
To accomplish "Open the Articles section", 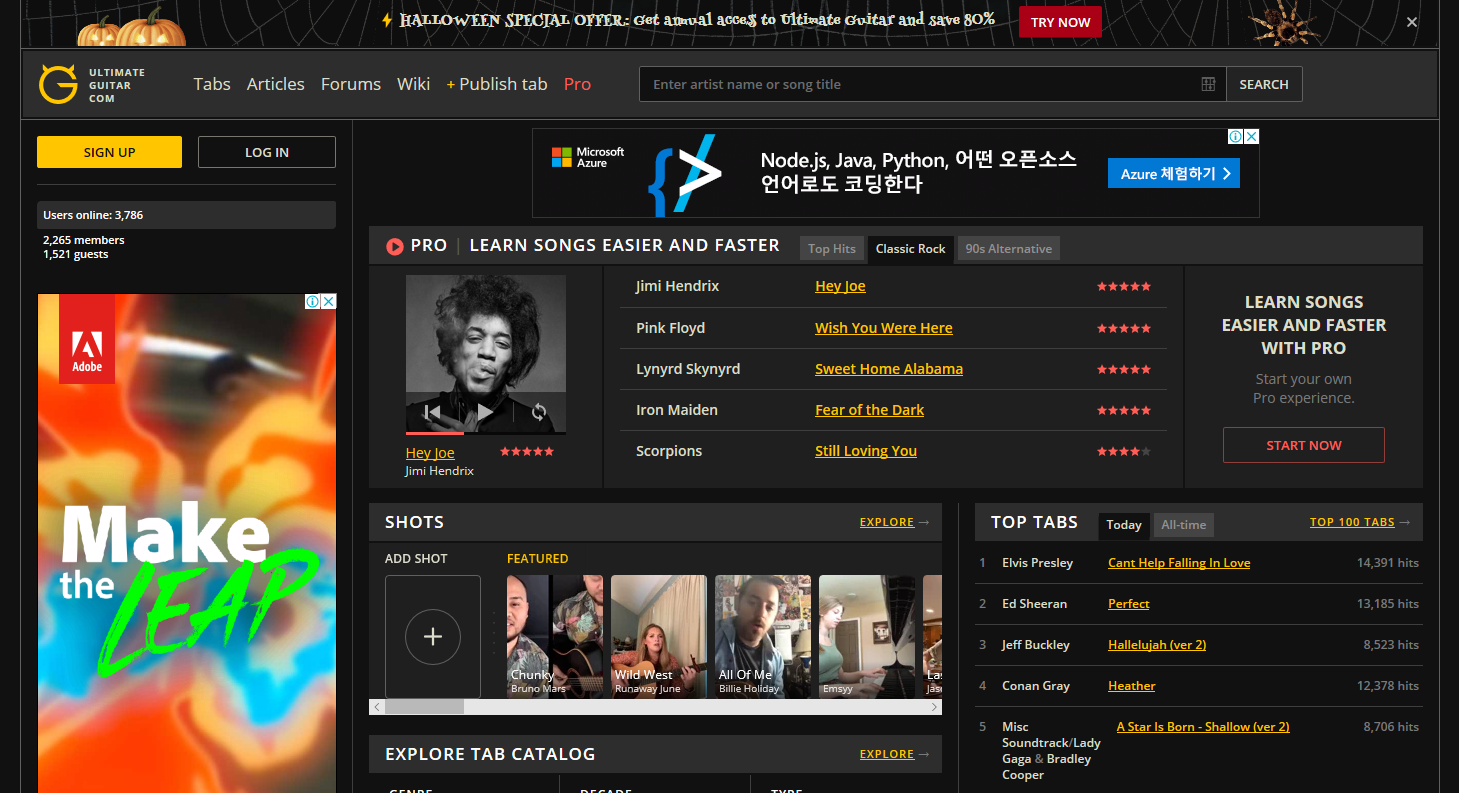I will click(x=276, y=84).
